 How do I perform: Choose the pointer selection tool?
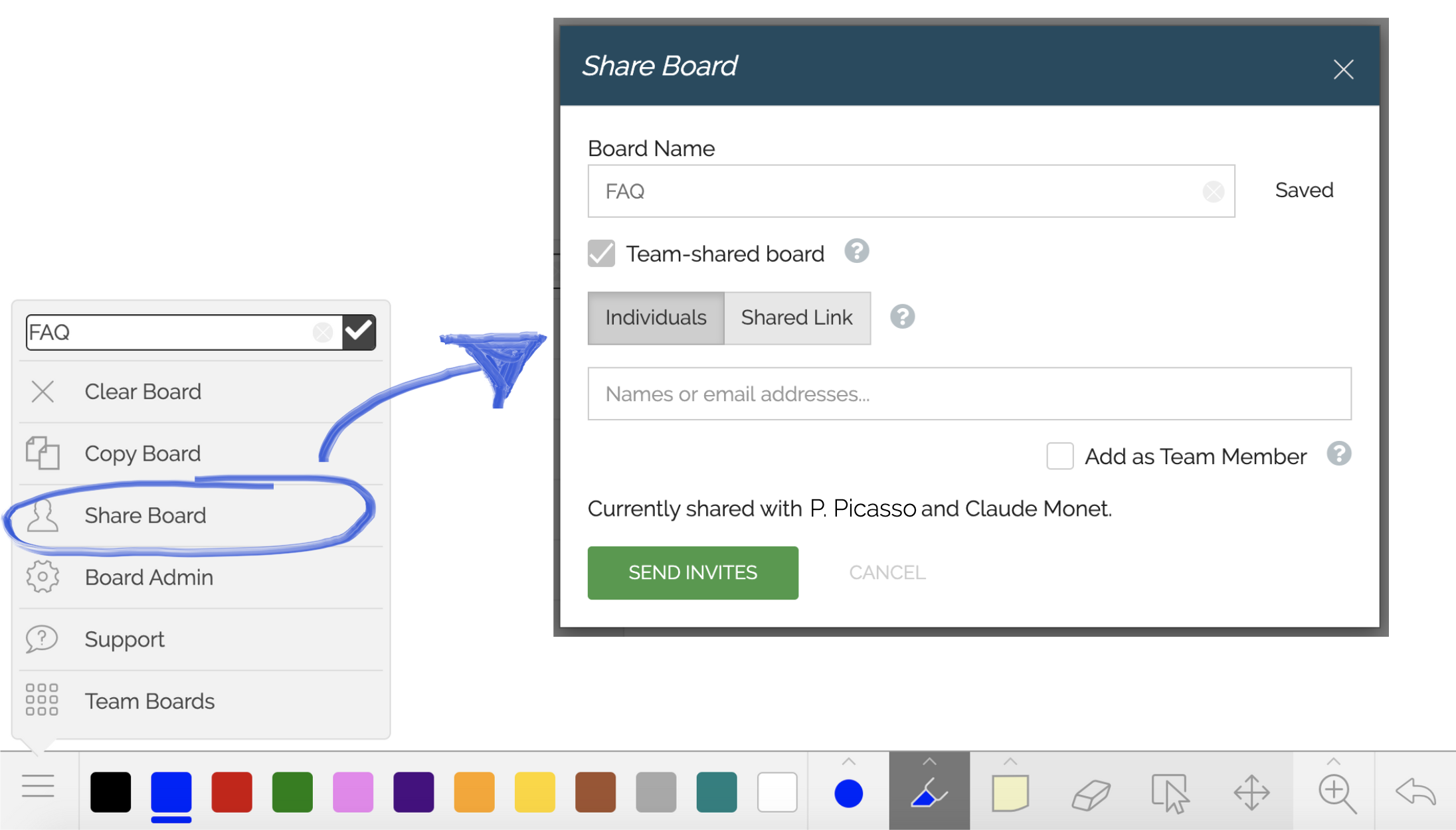pos(1170,793)
